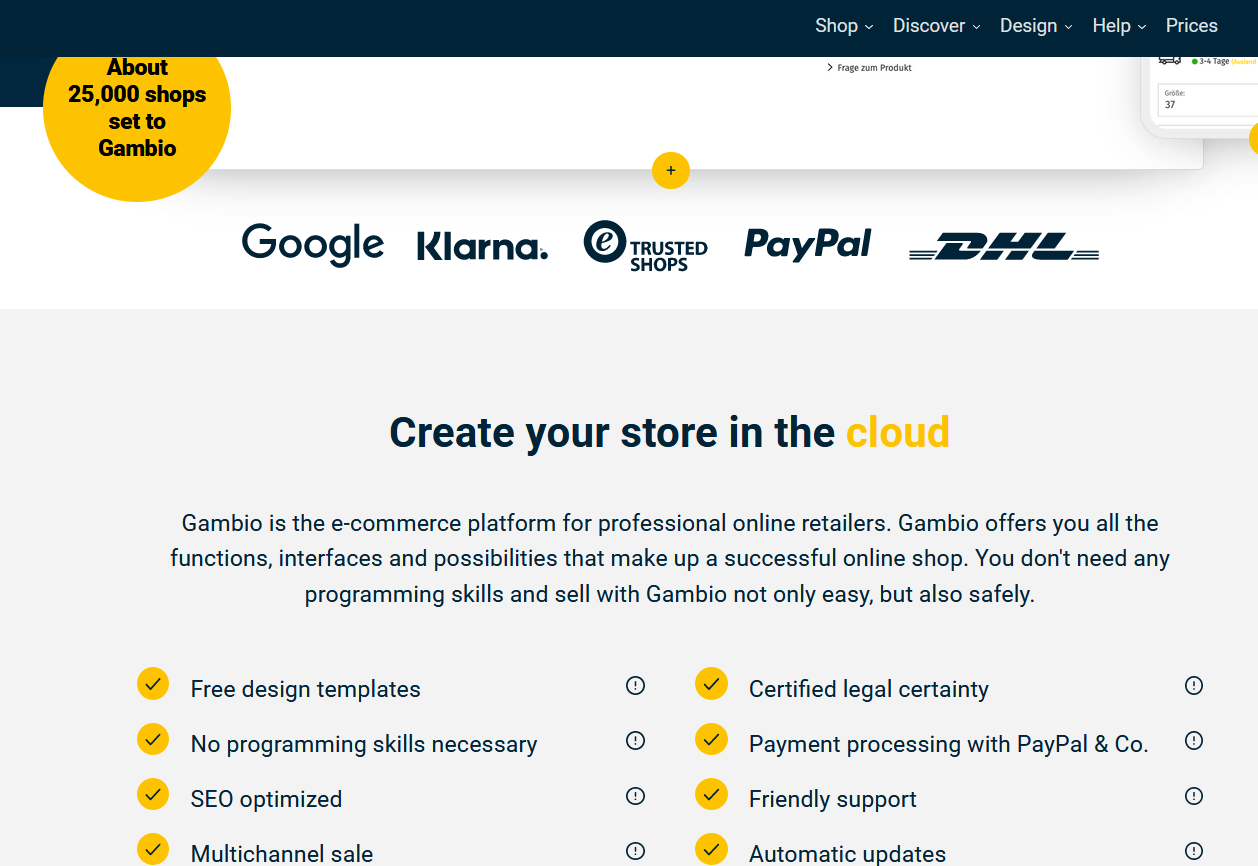Click checkmark beside SEO optimized
This screenshot has height=866, width=1258.
(153, 795)
